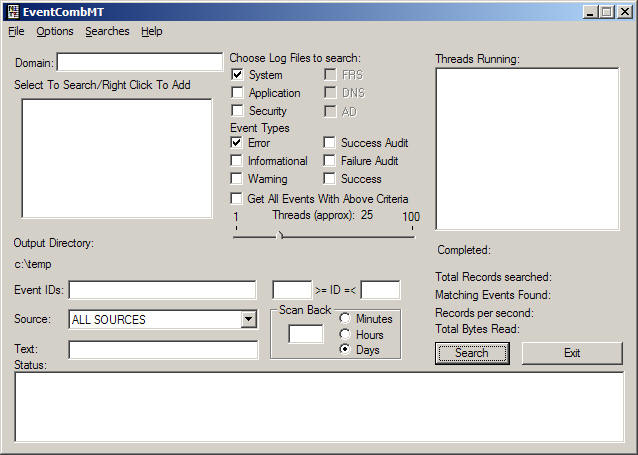Click the c:\temp output directory text
638x455 pixels.
33,264
